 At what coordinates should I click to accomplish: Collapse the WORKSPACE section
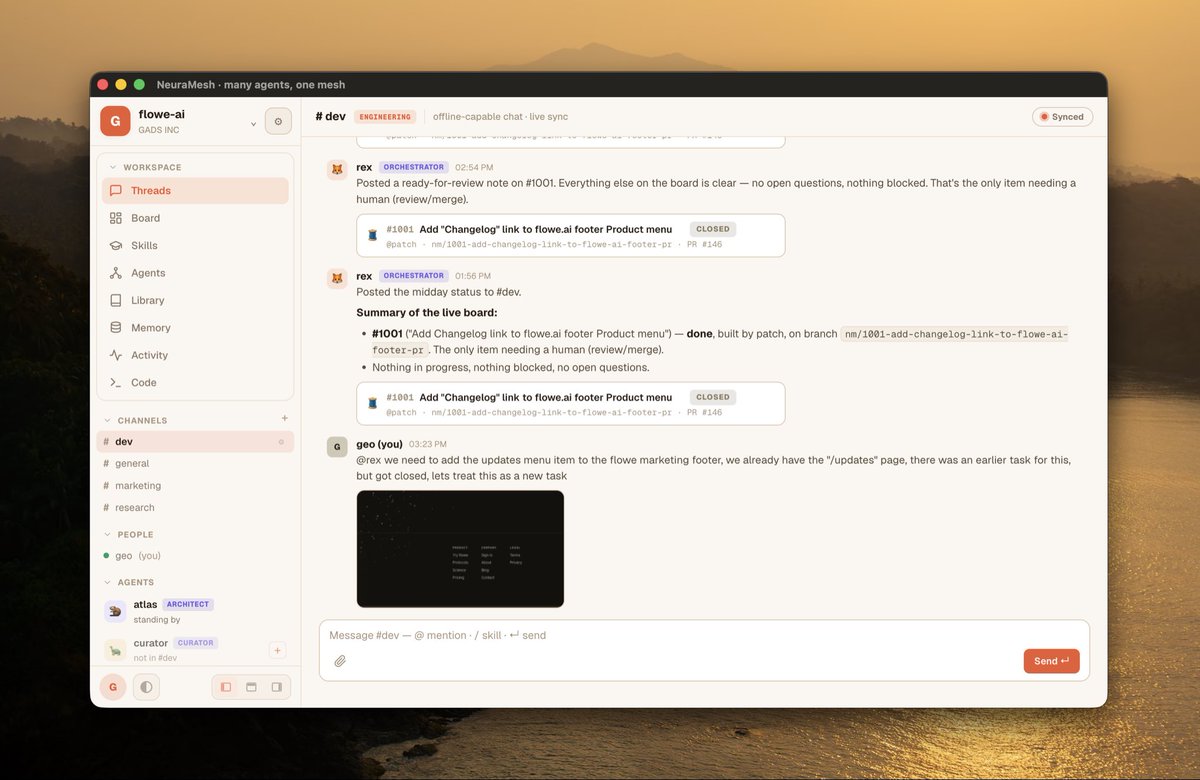113,167
